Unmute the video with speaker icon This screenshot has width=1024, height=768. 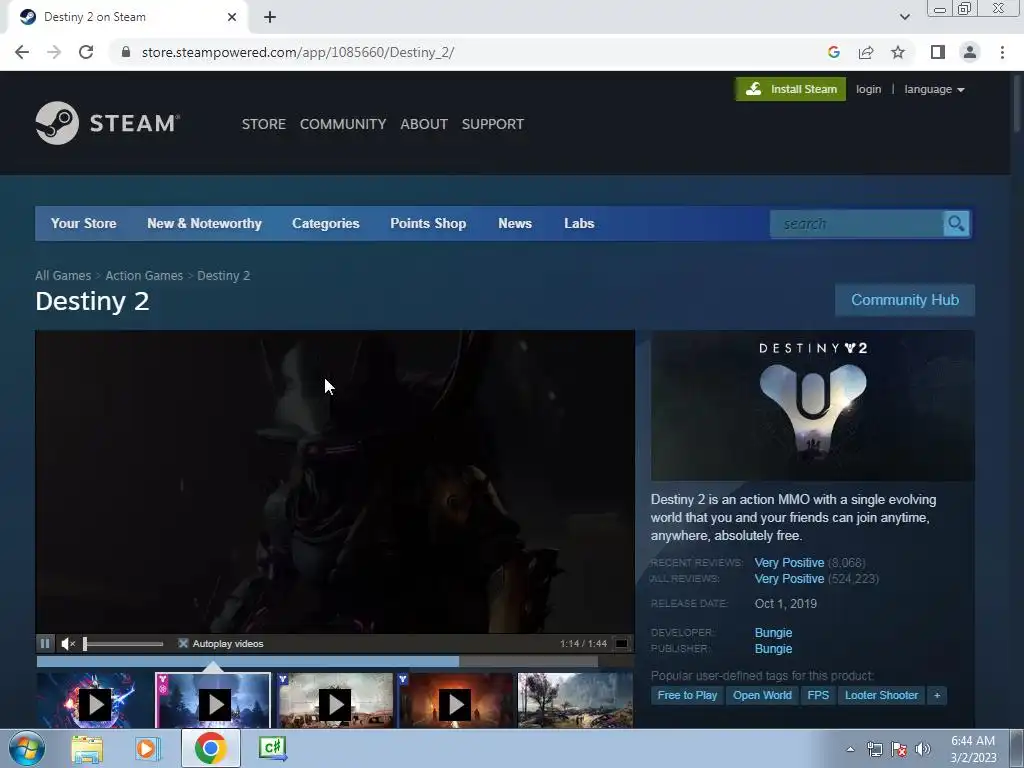click(x=68, y=644)
